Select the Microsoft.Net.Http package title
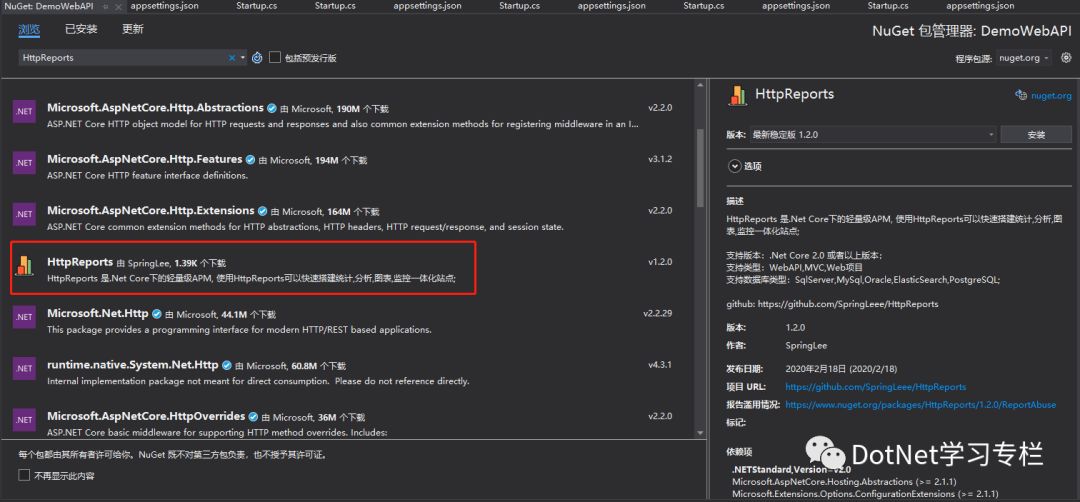The width and height of the screenshot is (1080, 502). tap(98, 313)
